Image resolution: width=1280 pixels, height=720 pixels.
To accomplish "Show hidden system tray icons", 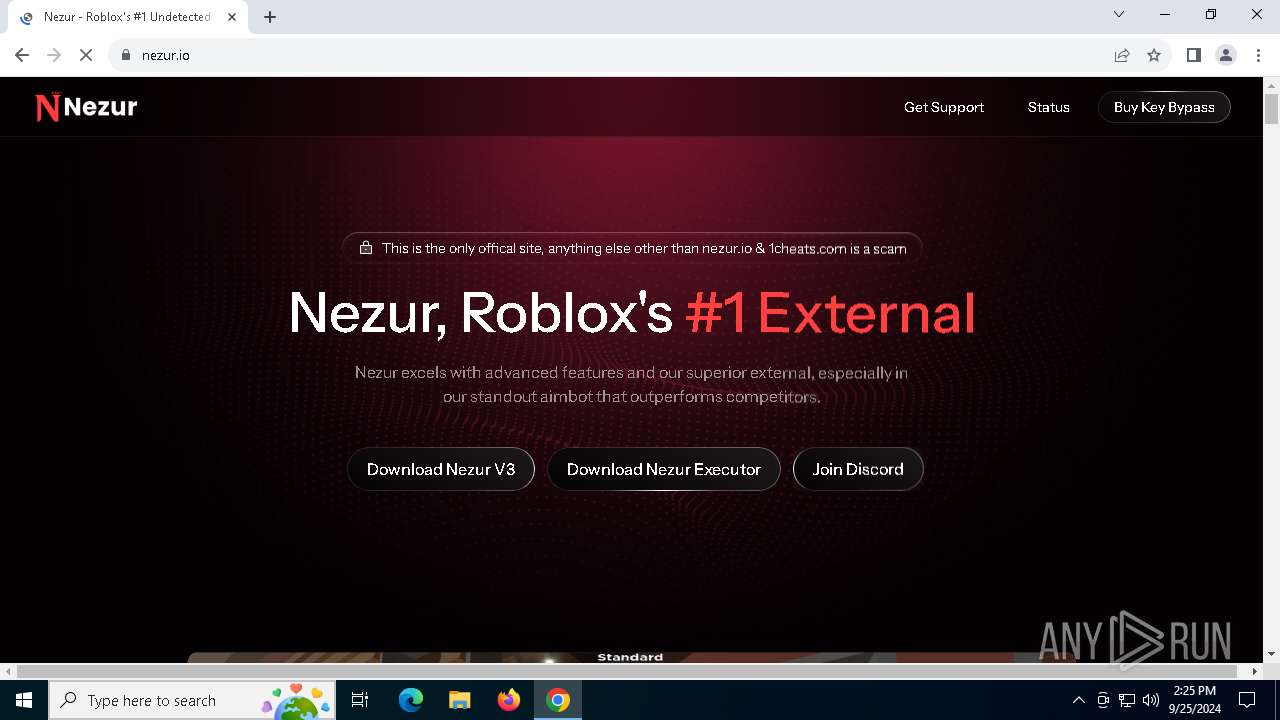I will 1078,700.
